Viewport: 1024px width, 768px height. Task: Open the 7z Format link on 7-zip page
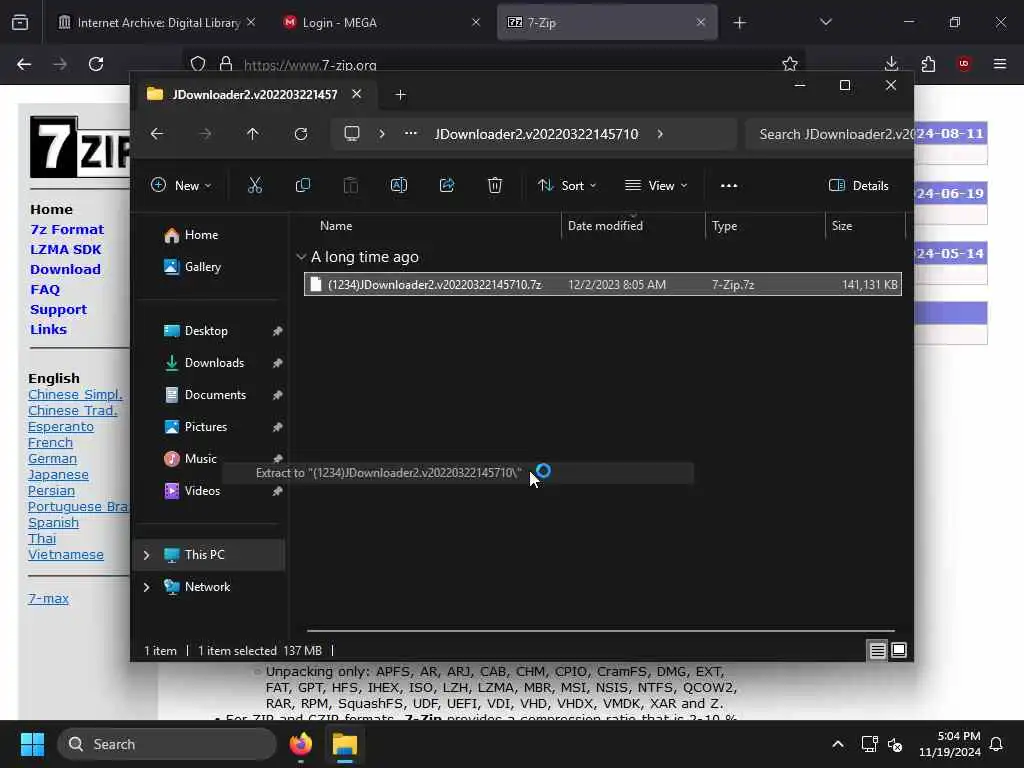pos(67,230)
